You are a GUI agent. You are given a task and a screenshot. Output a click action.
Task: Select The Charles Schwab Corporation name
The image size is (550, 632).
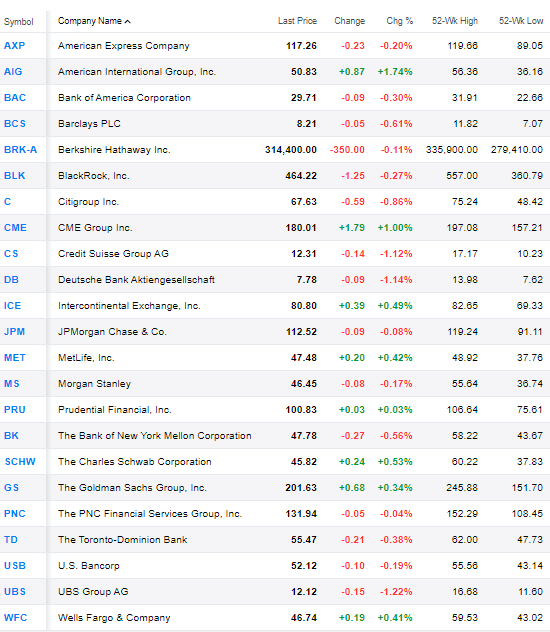pos(135,462)
